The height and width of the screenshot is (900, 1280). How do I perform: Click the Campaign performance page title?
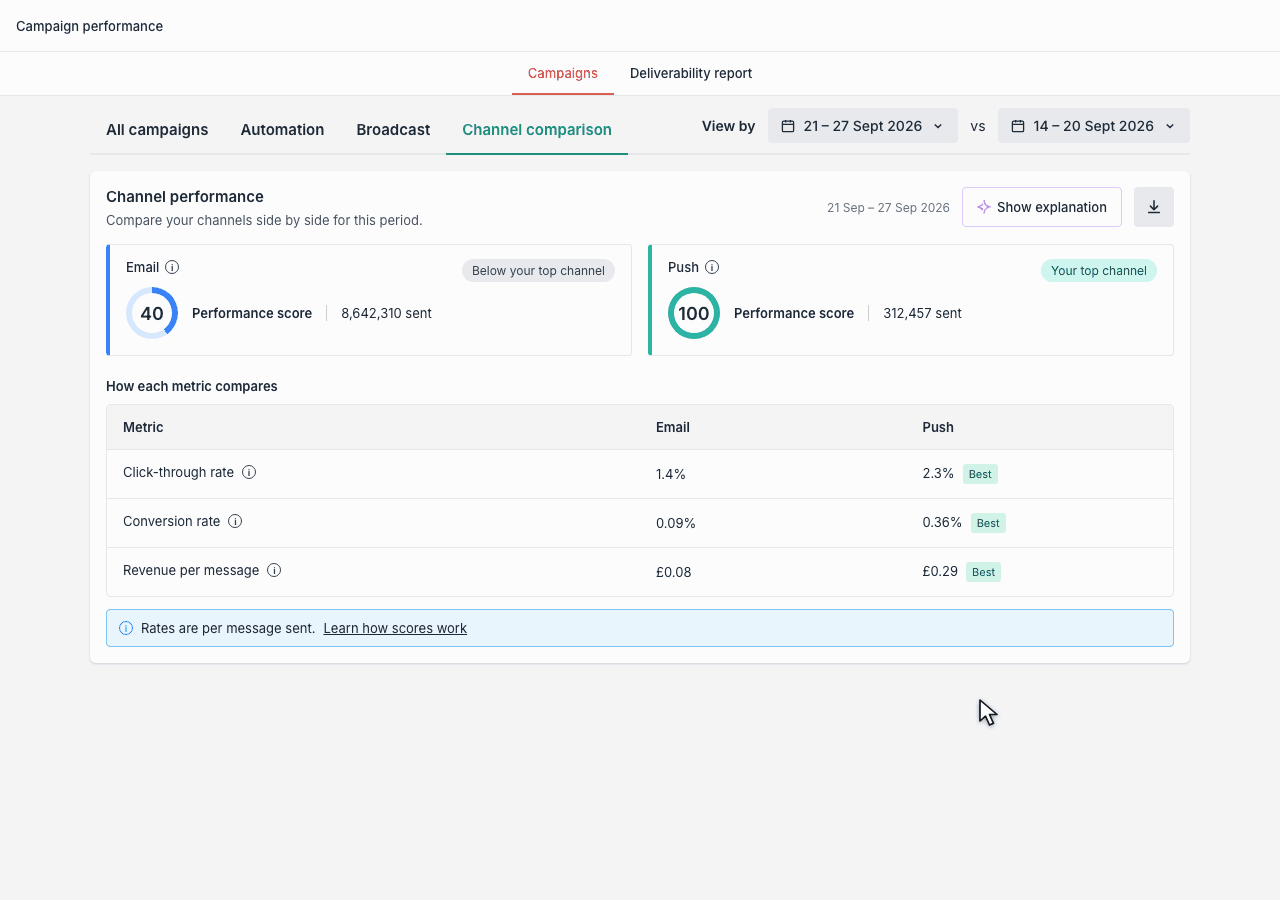[x=90, y=26]
